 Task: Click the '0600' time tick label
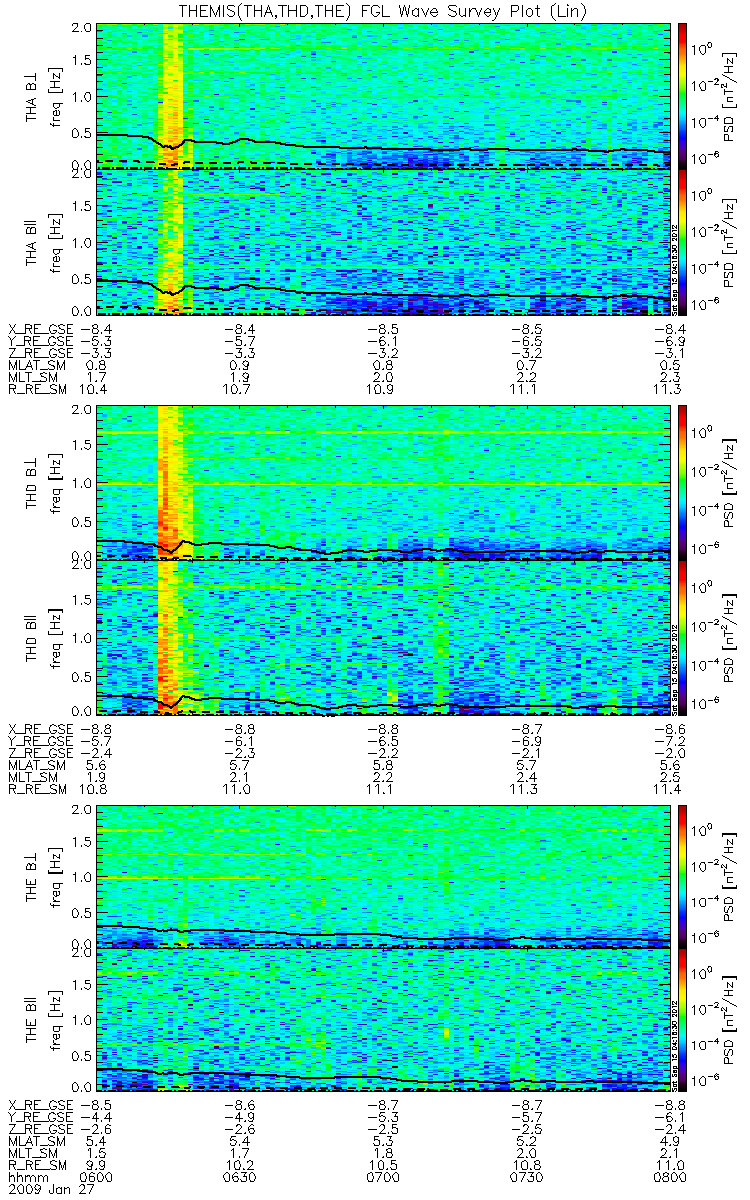[x=97, y=1178]
